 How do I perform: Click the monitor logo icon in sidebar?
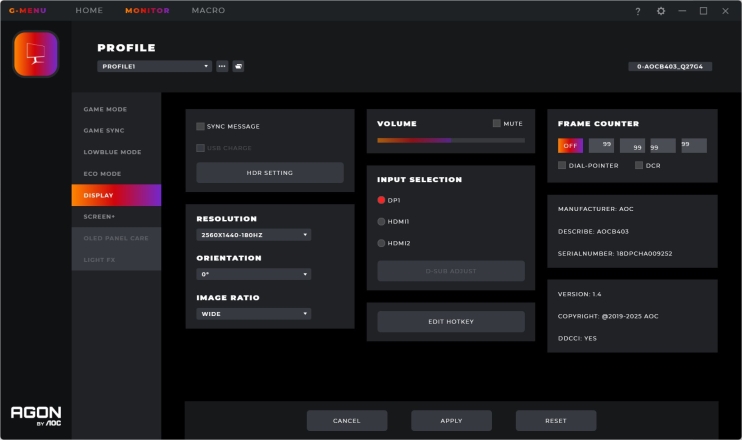tap(35, 54)
